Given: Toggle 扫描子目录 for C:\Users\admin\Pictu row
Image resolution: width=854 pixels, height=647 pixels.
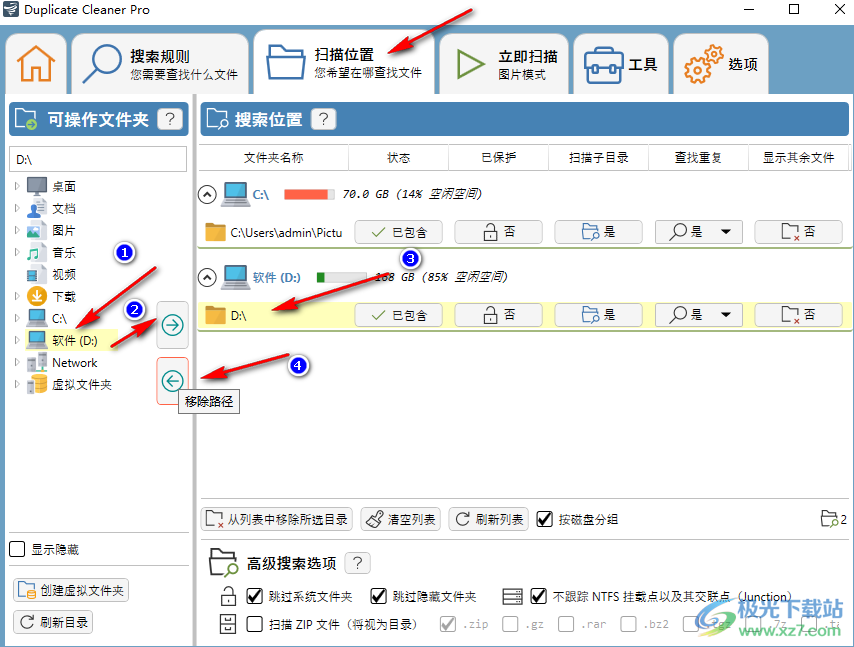Looking at the screenshot, I should tap(599, 232).
